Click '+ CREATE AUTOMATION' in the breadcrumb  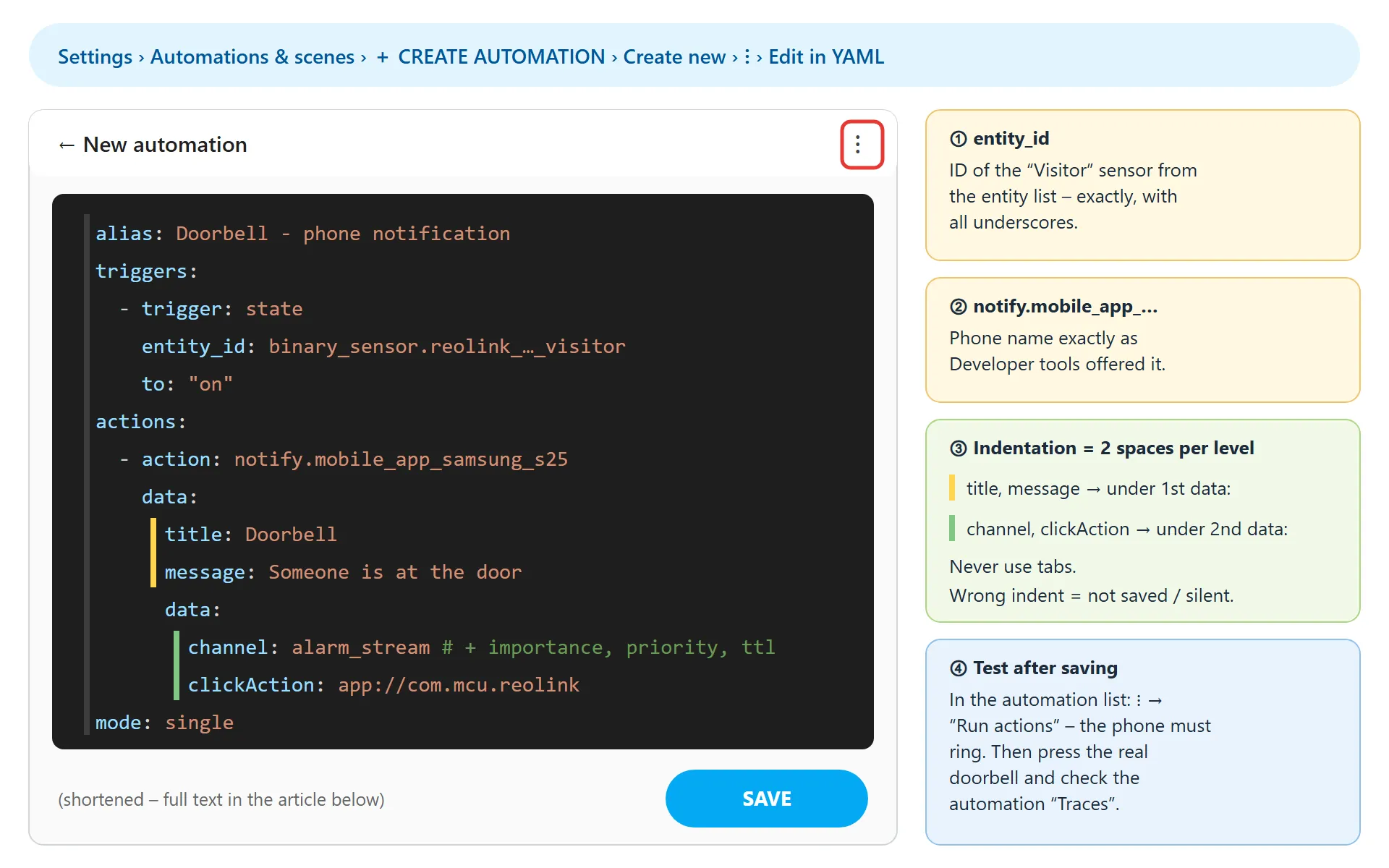490,56
